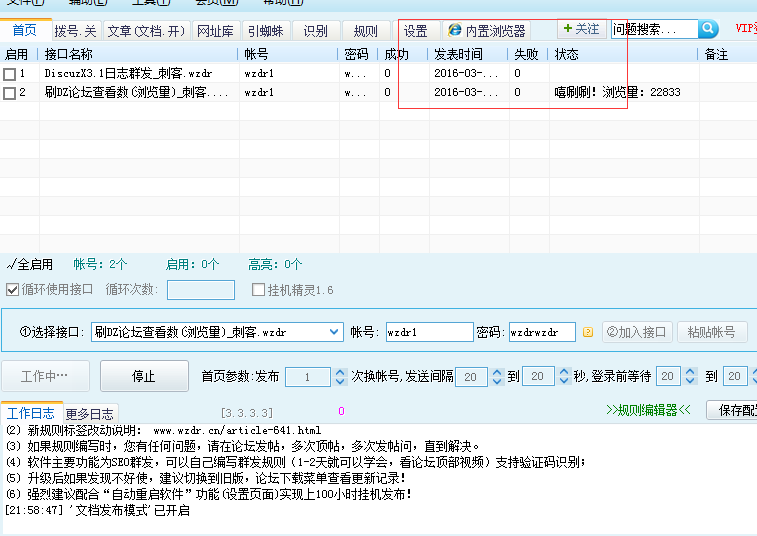
Task: Sort by the 接口名称 column header
Action: coord(138,54)
